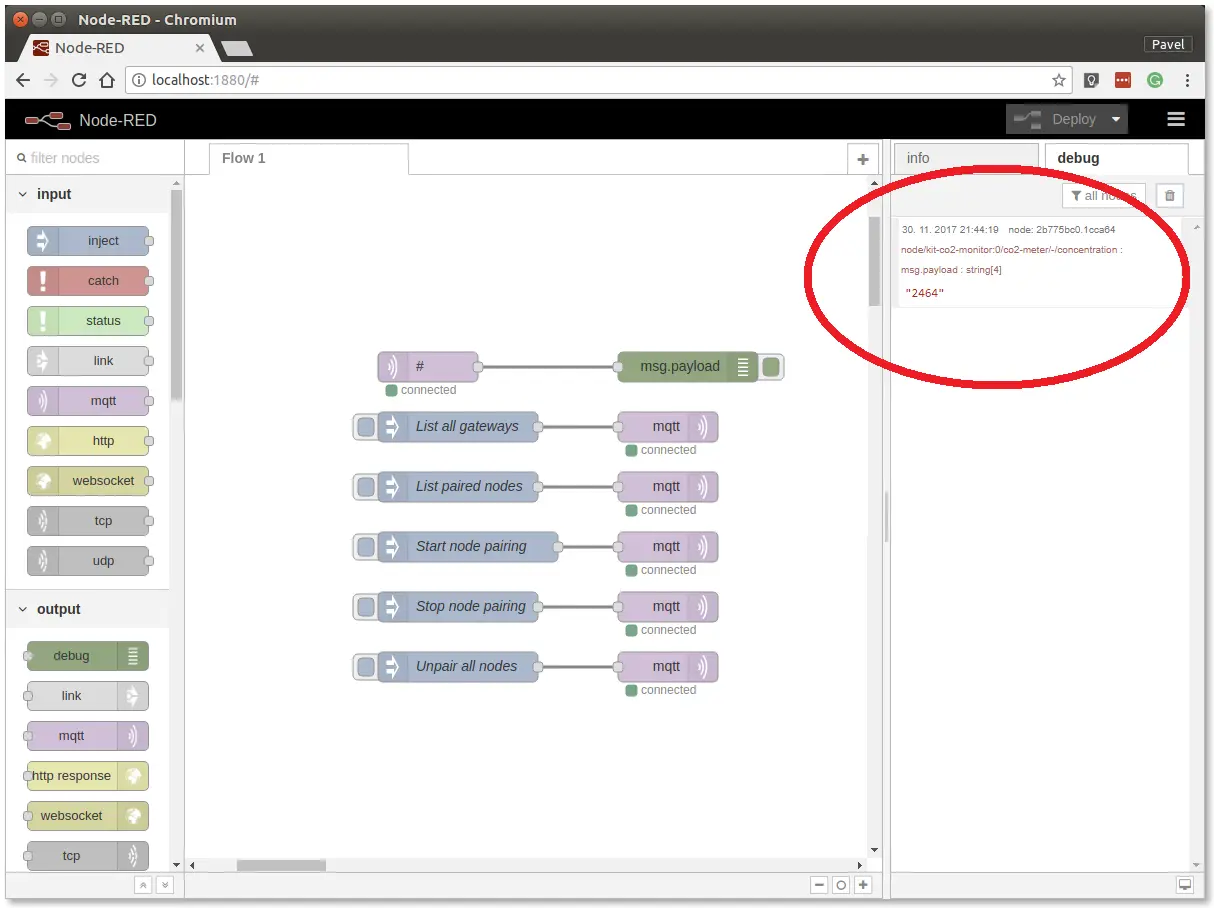Image resolution: width=1214 pixels, height=908 pixels.
Task: Select the # mqtt input node on canvas
Action: pos(428,367)
